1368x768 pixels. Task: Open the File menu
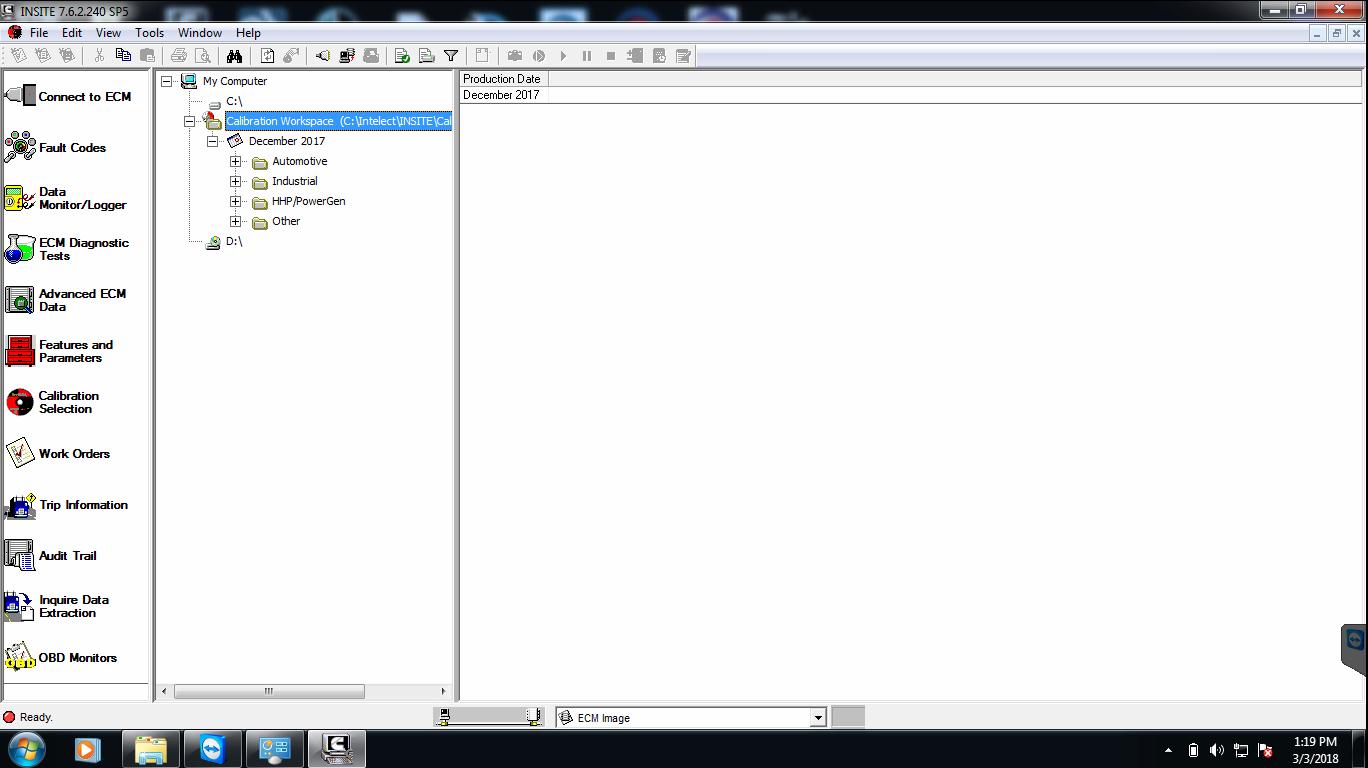[x=39, y=33]
